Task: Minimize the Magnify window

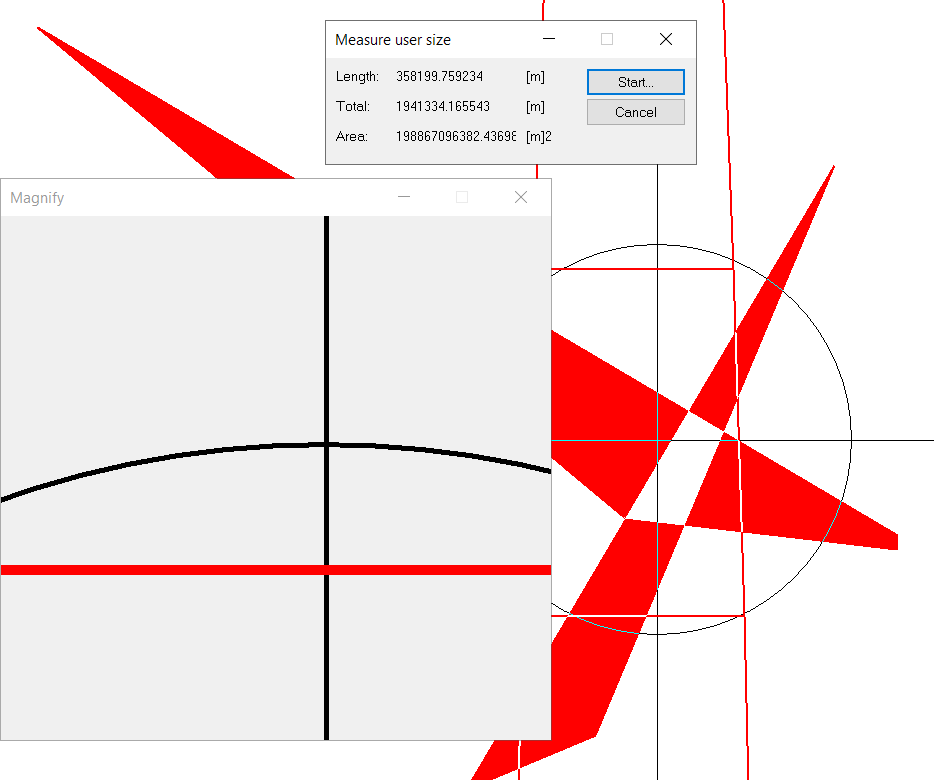Action: coord(404,197)
